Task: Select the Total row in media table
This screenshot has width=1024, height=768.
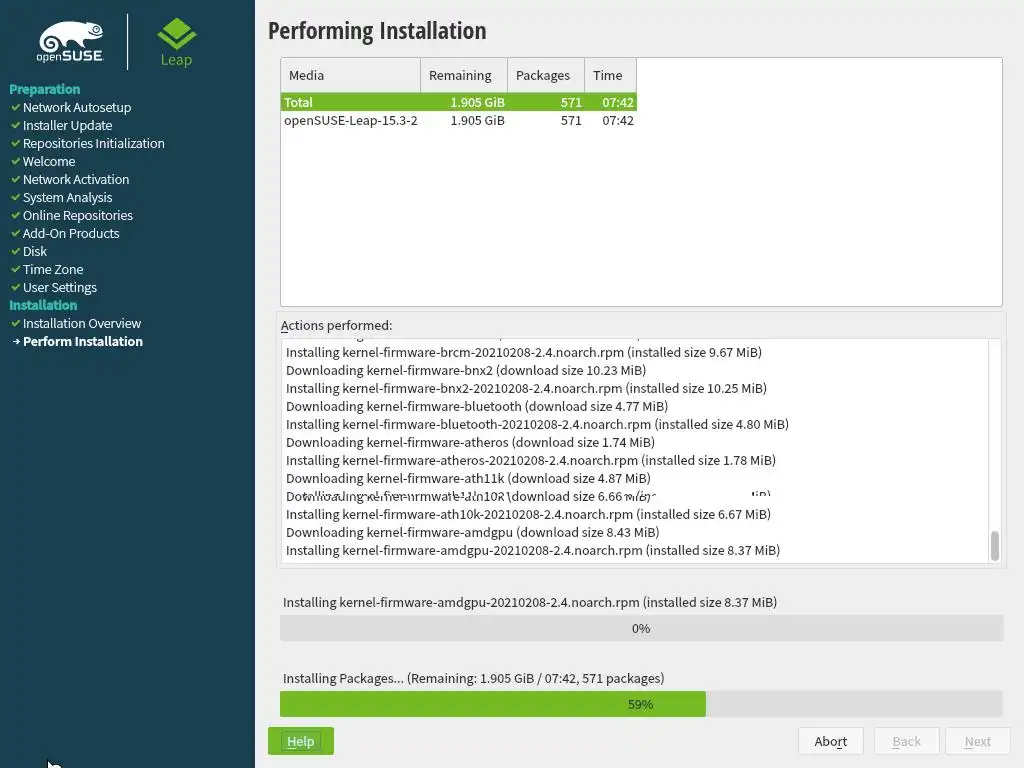Action: click(458, 102)
